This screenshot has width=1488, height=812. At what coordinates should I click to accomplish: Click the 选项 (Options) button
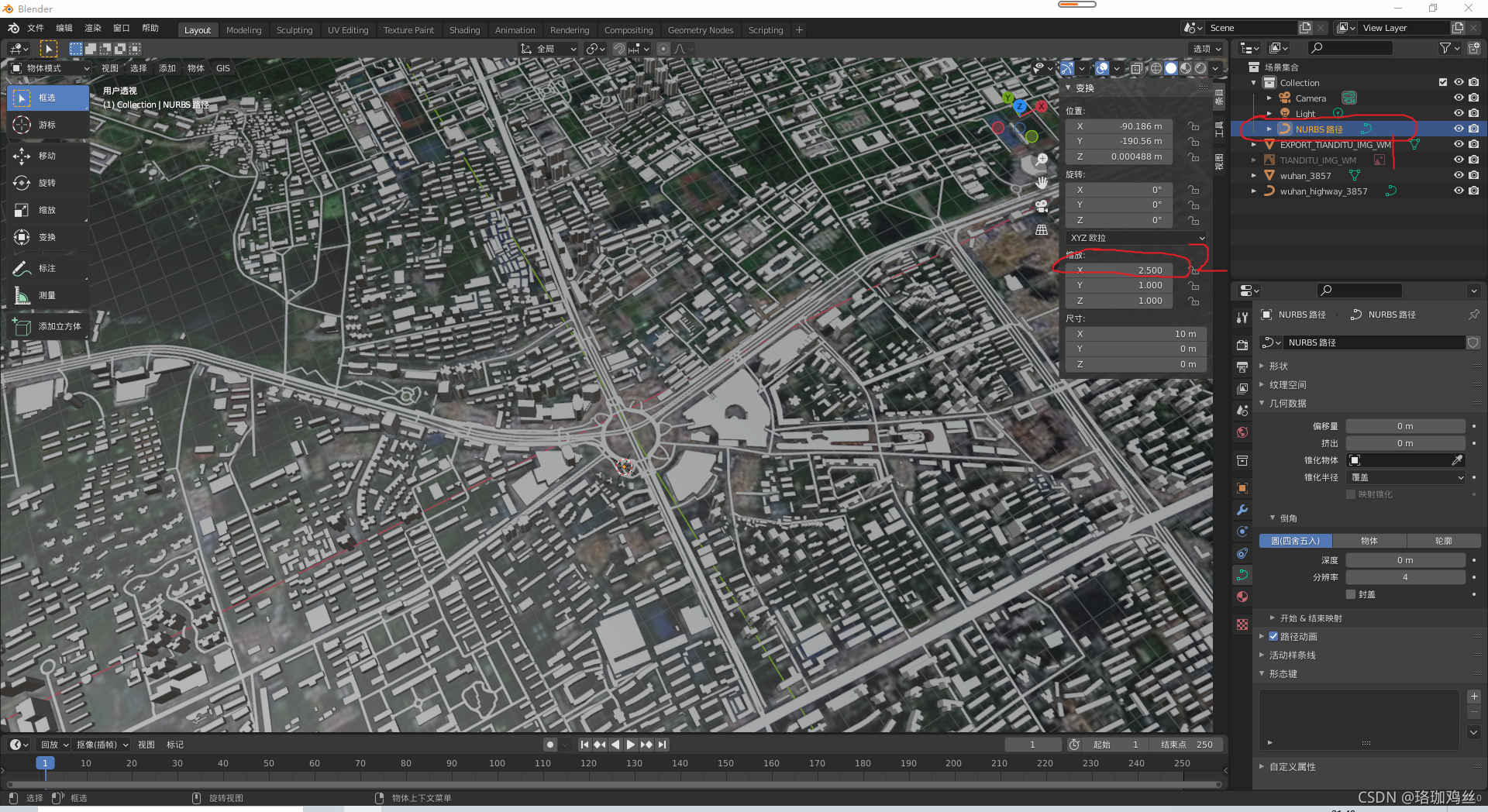click(1206, 49)
